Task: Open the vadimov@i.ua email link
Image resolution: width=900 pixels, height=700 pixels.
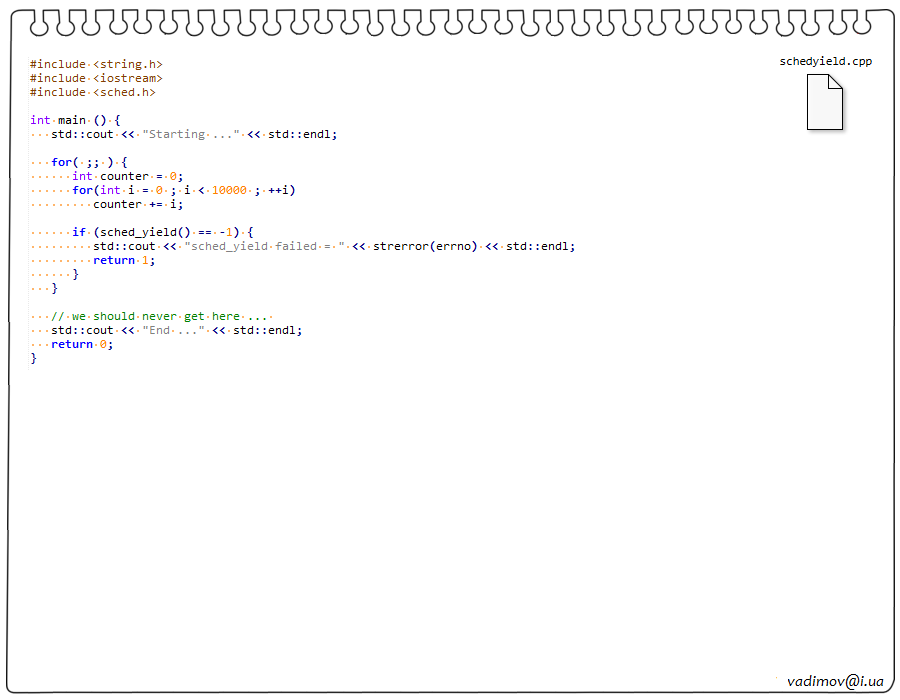Action: pyautogui.click(x=835, y=681)
